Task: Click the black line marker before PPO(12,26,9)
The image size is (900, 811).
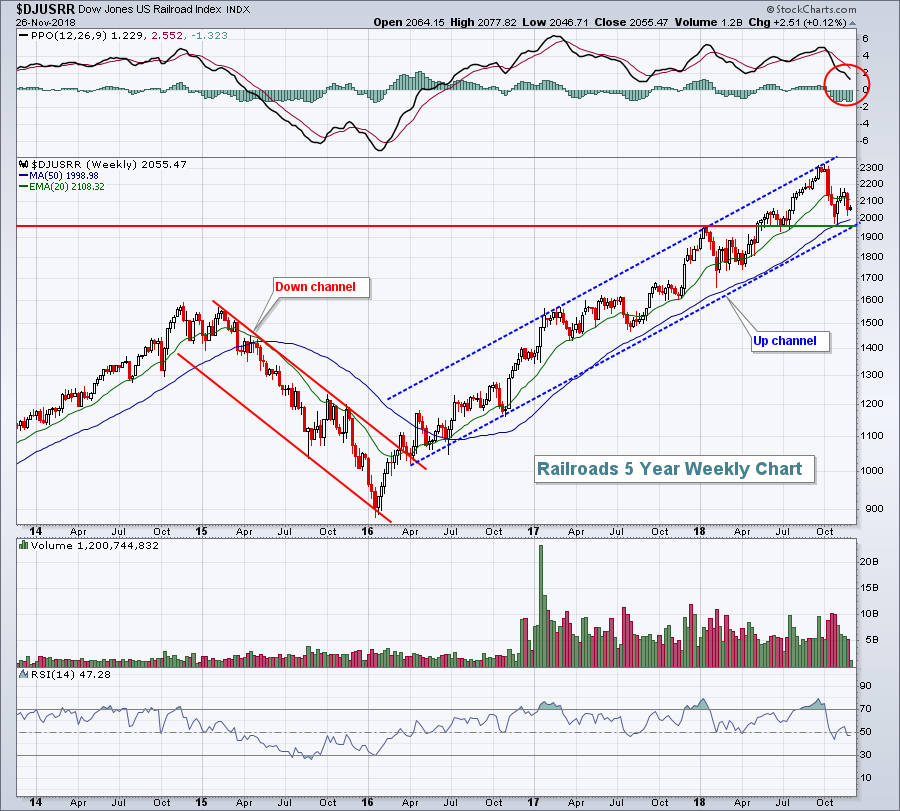Action: coord(23,36)
